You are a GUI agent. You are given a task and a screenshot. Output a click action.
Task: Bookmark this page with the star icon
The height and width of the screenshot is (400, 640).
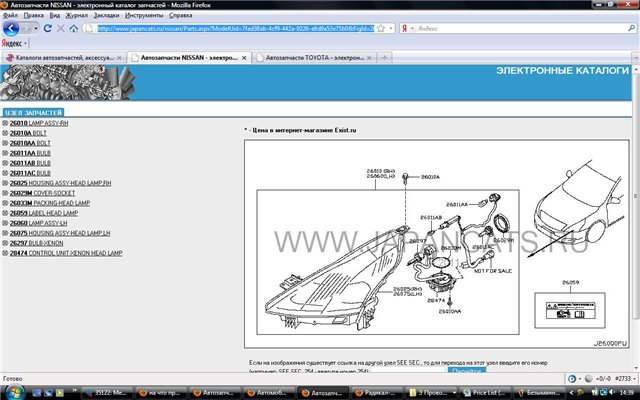[381, 29]
